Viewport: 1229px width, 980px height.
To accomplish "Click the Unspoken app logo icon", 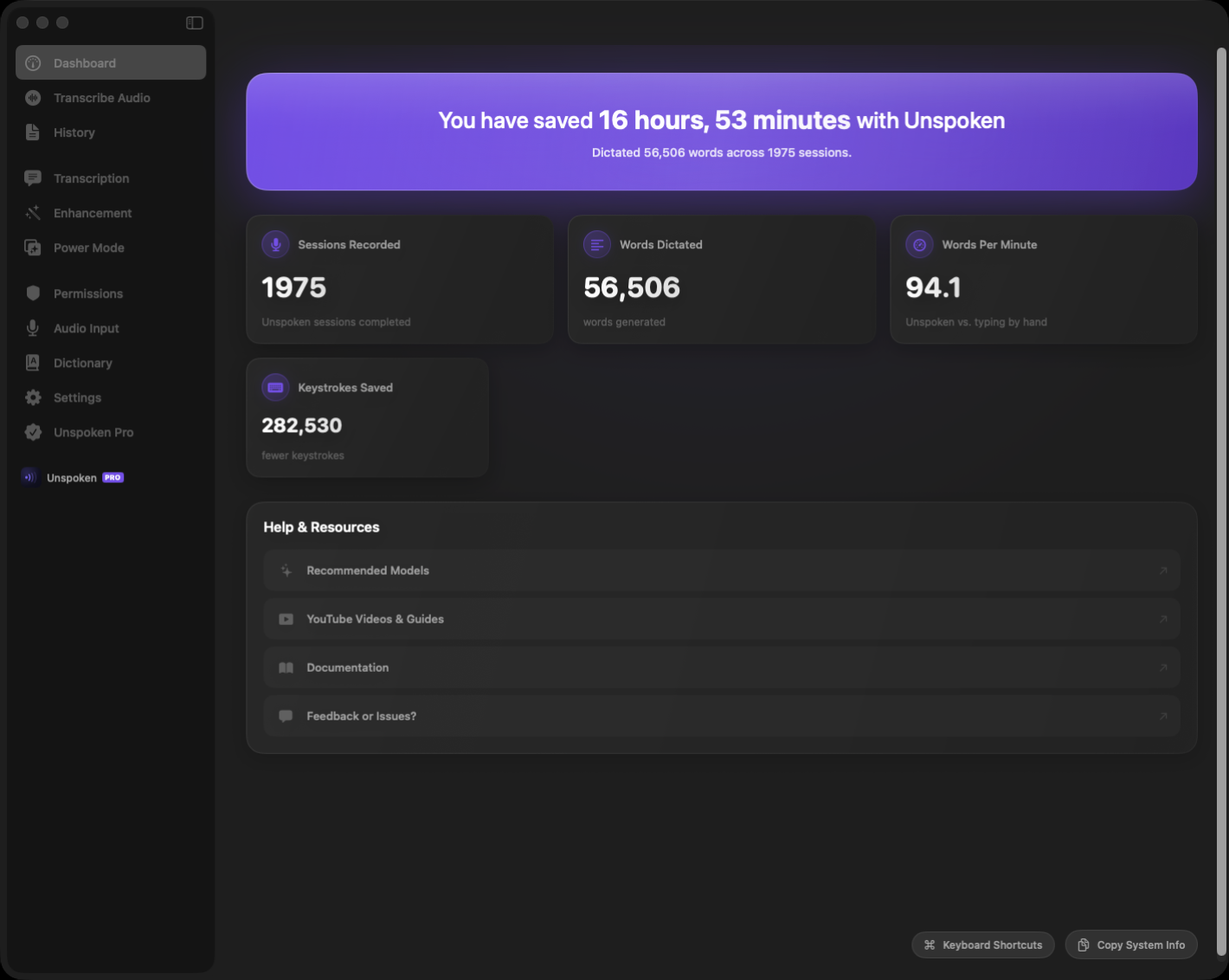I will coord(29,477).
